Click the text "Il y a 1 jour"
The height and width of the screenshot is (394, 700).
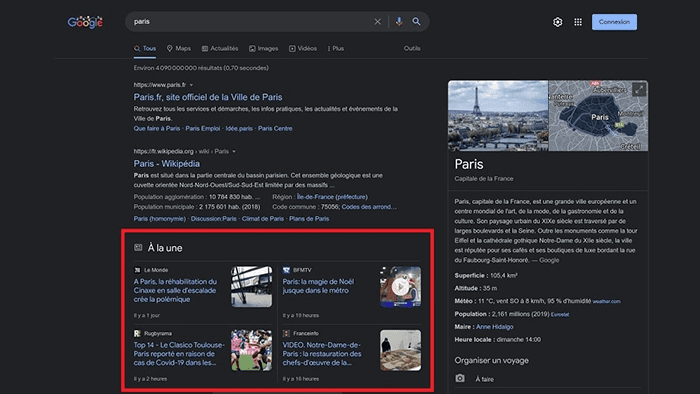click(x=146, y=315)
